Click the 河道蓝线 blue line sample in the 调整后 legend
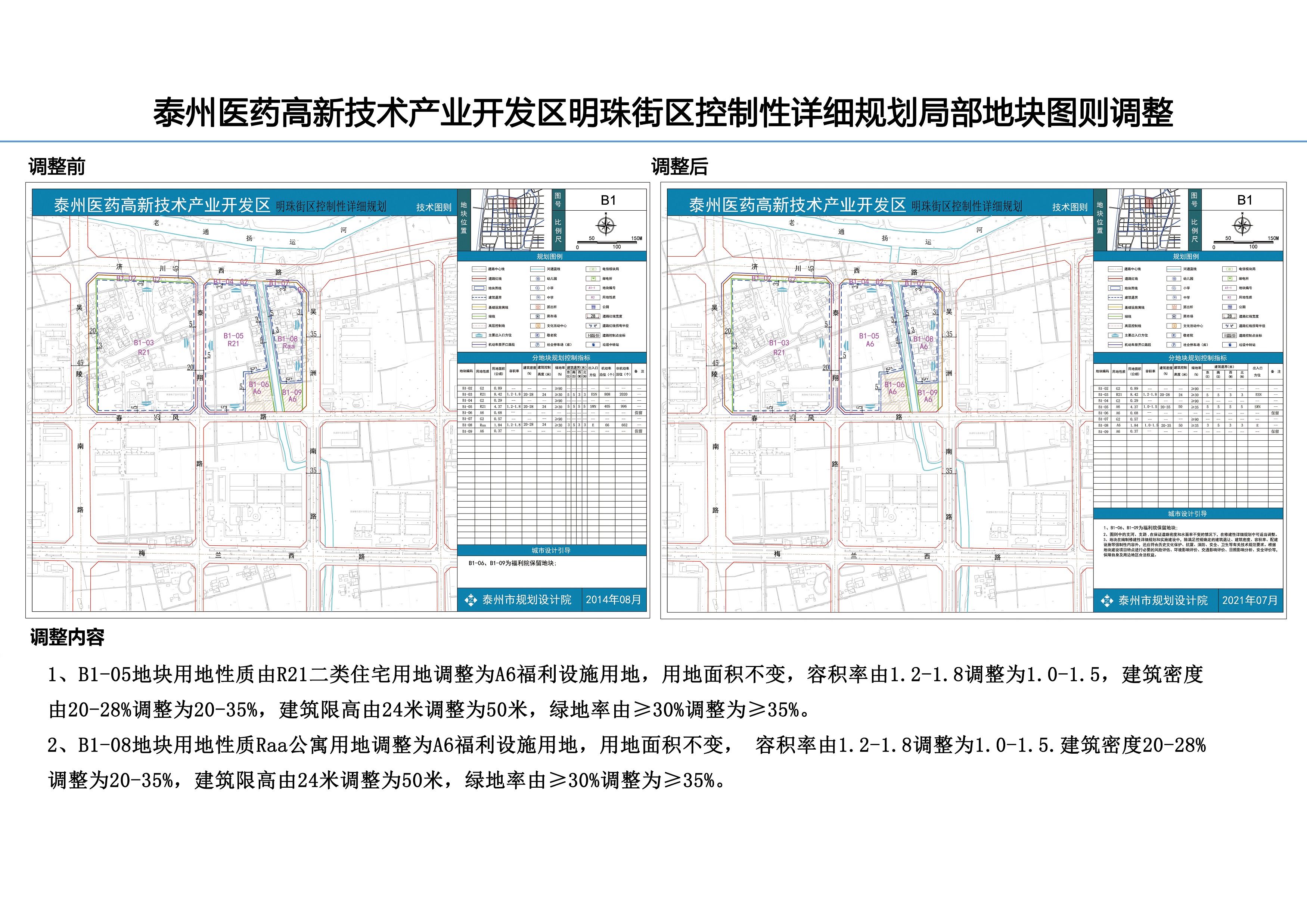This screenshot has width=1307, height=924. (1174, 269)
